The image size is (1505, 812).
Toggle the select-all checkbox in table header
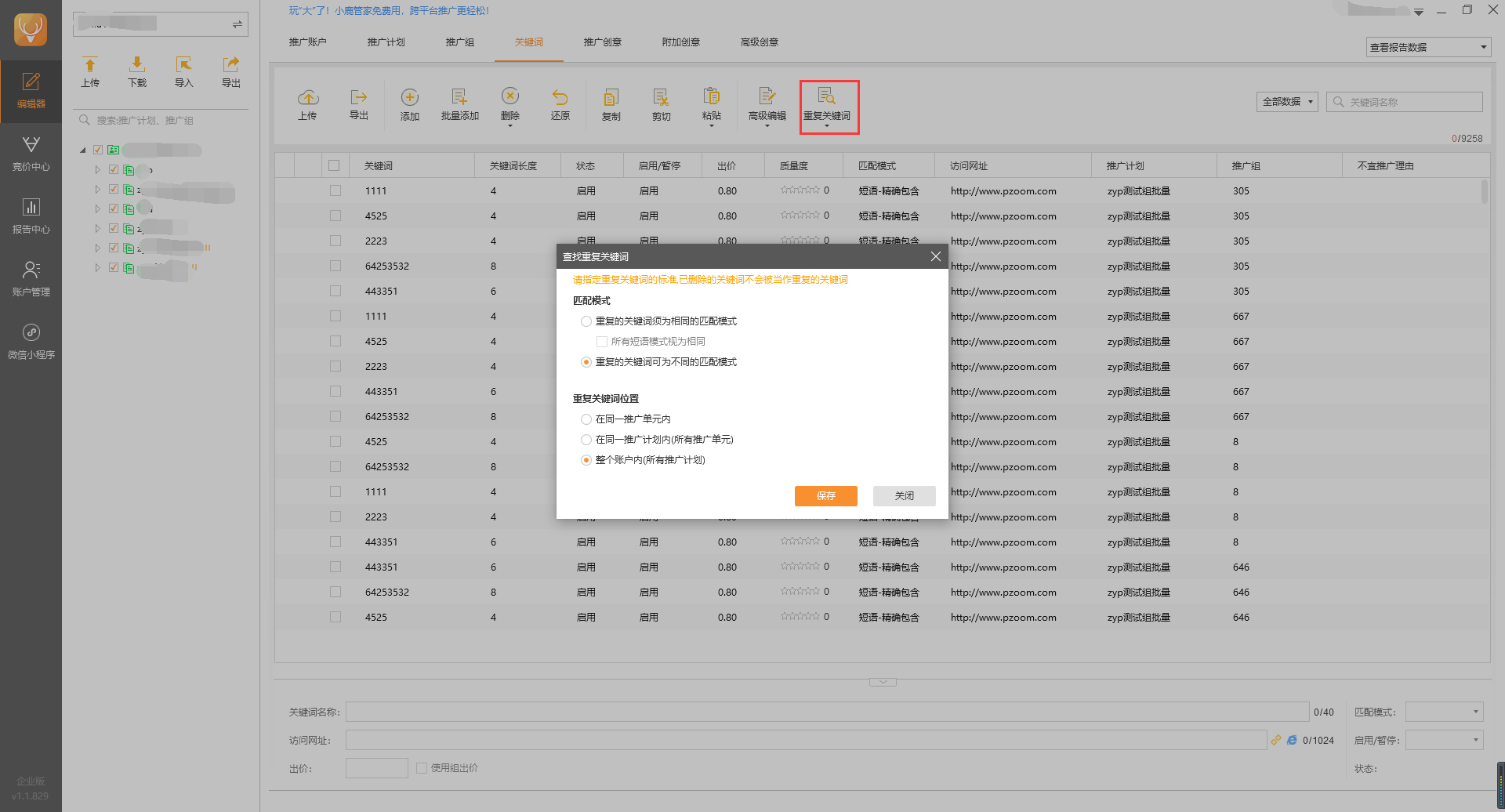(x=334, y=165)
